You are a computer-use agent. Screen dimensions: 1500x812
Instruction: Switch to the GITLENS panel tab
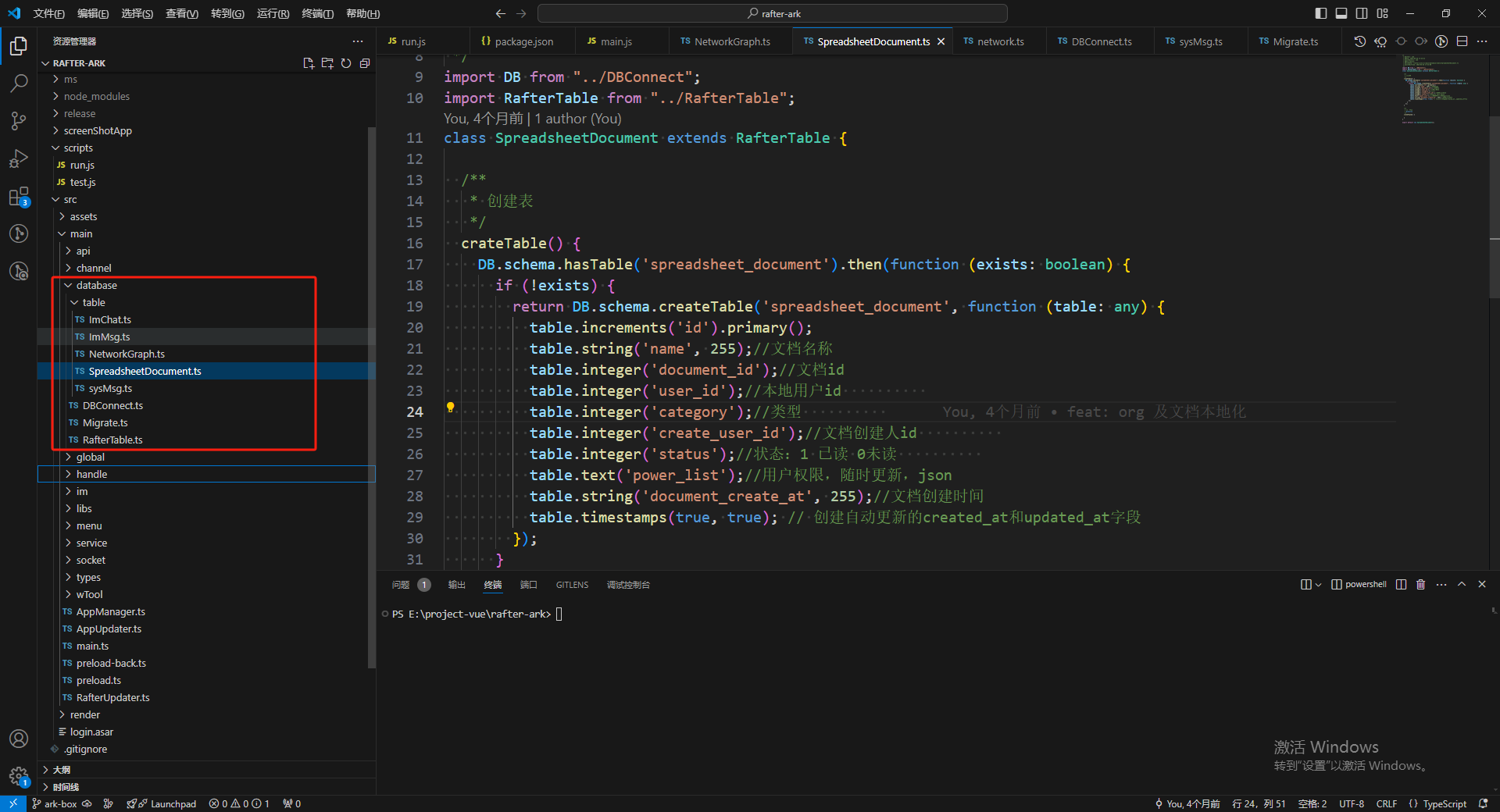[x=572, y=585]
